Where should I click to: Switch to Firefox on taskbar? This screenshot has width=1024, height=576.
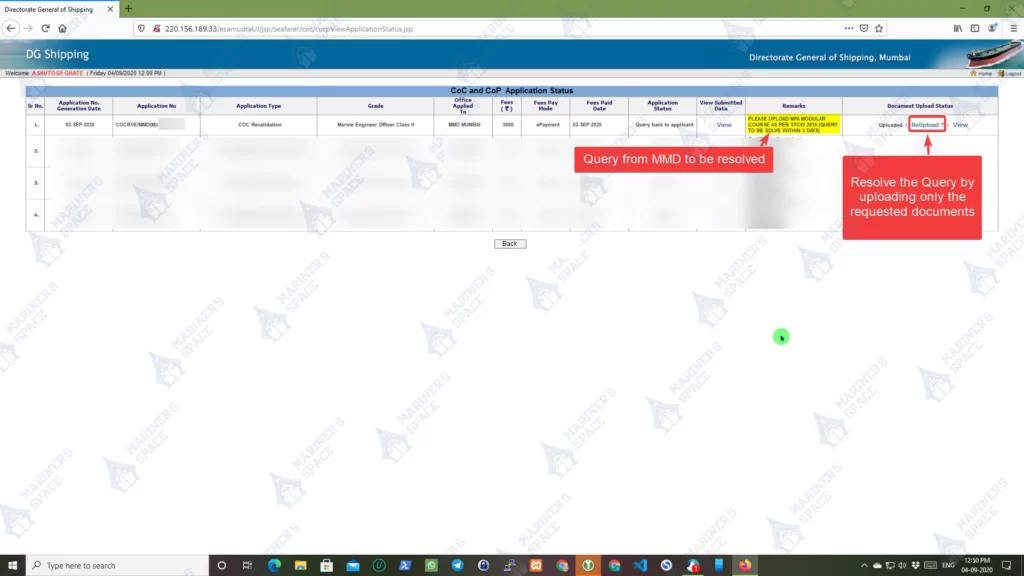click(x=744, y=566)
